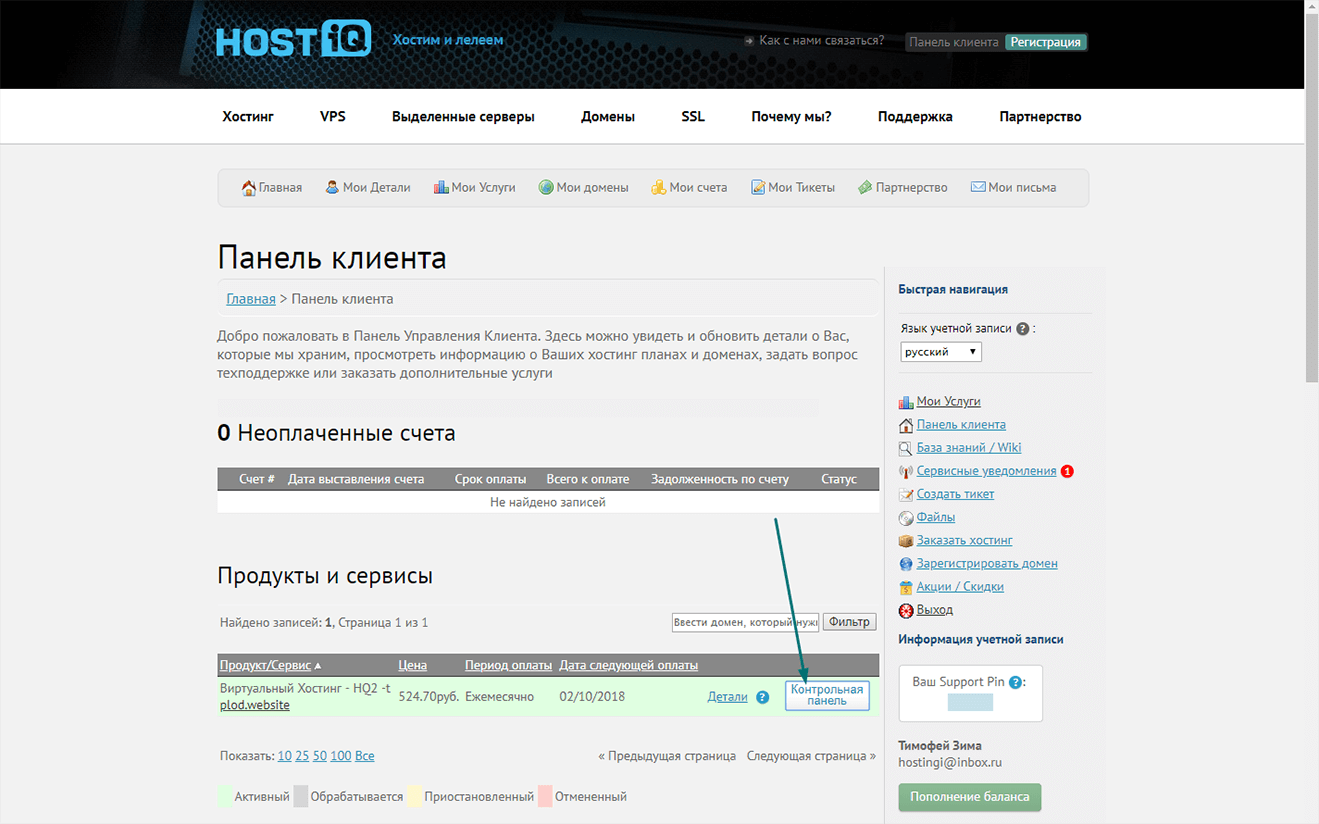Click the Главная breadcrumb link
This screenshot has width=1319, height=824.
pyautogui.click(x=251, y=299)
